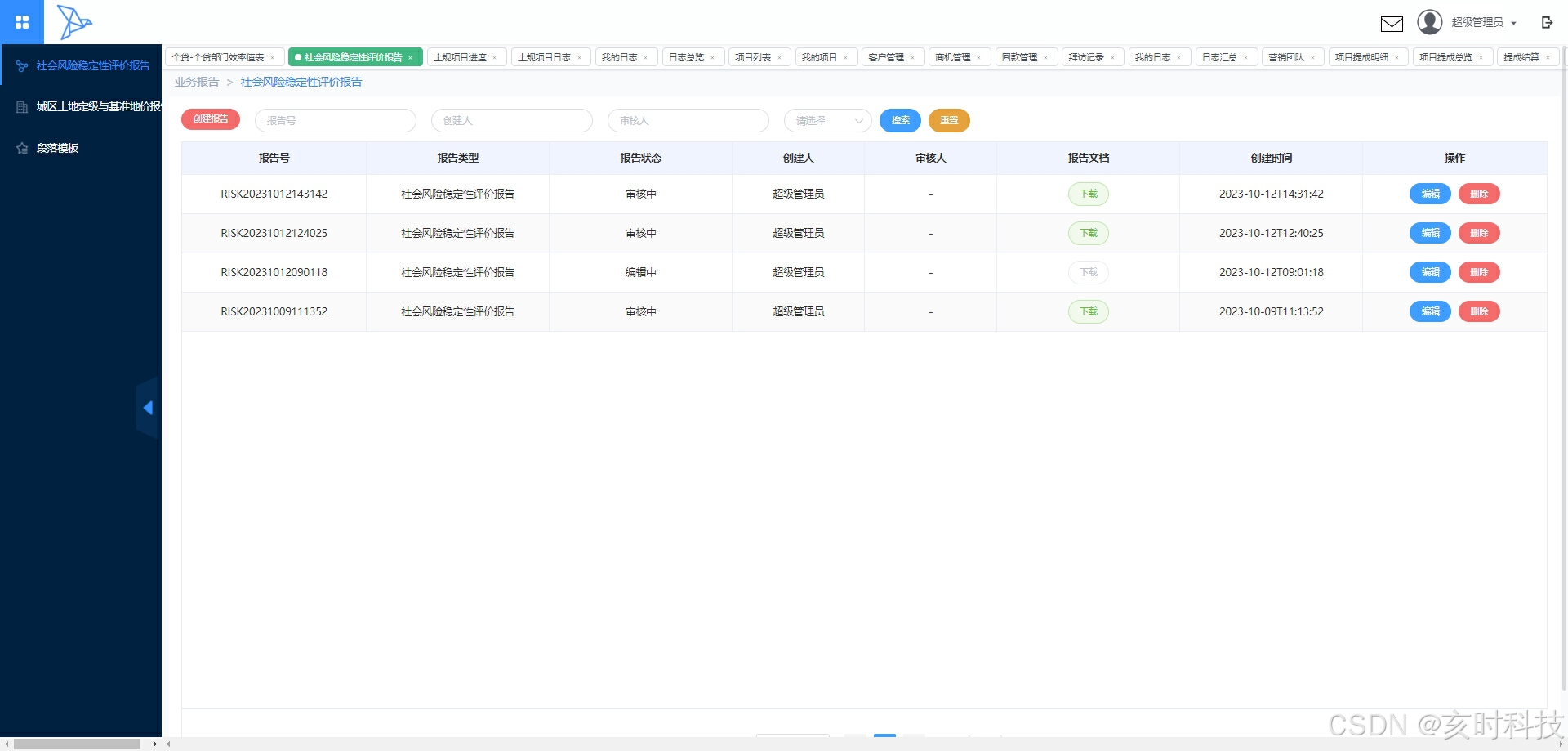The image size is (1568, 751).
Task: Delete report RISK20231012143142
Action: (1479, 194)
